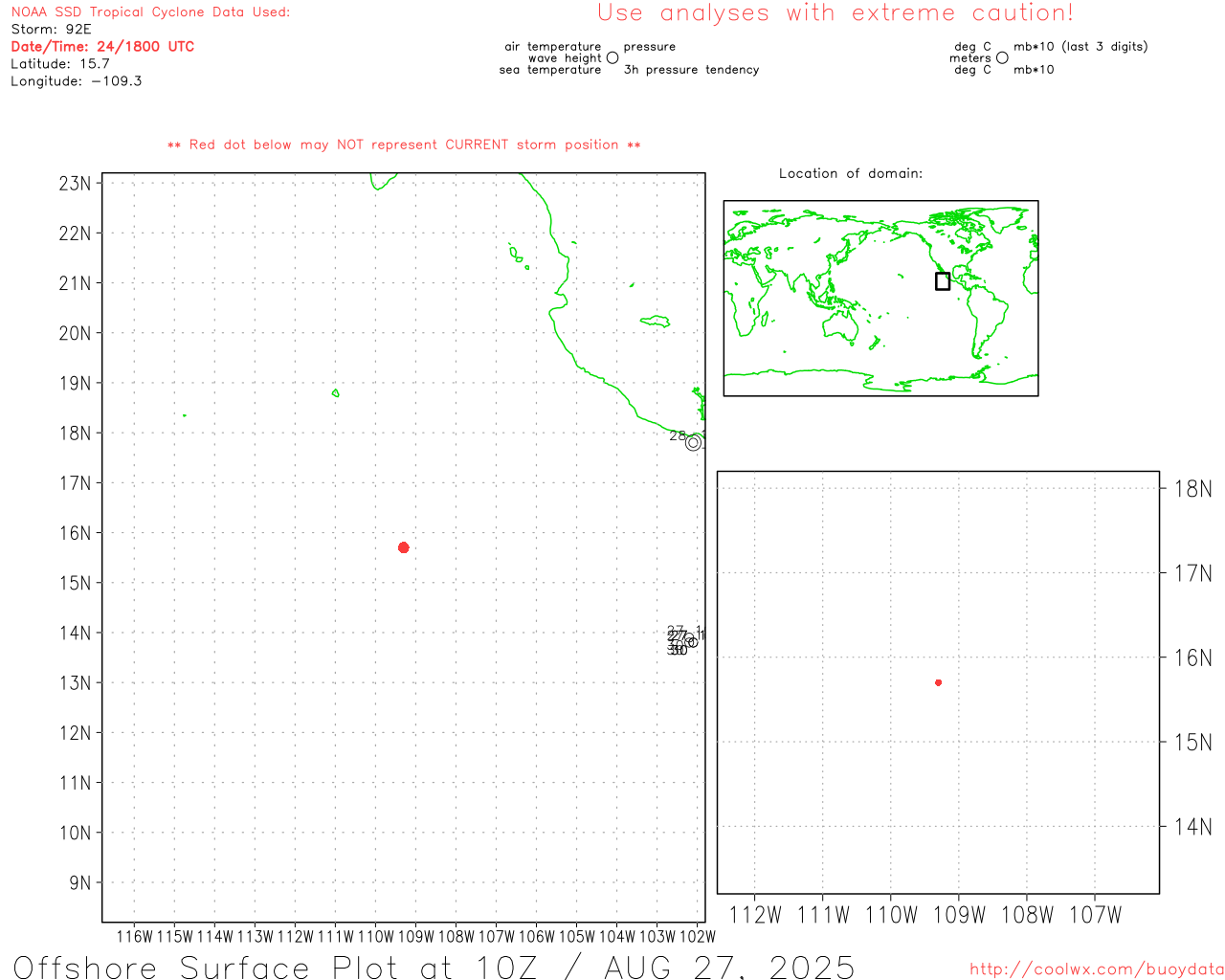Click the 109W longitude label on main map

415,937
